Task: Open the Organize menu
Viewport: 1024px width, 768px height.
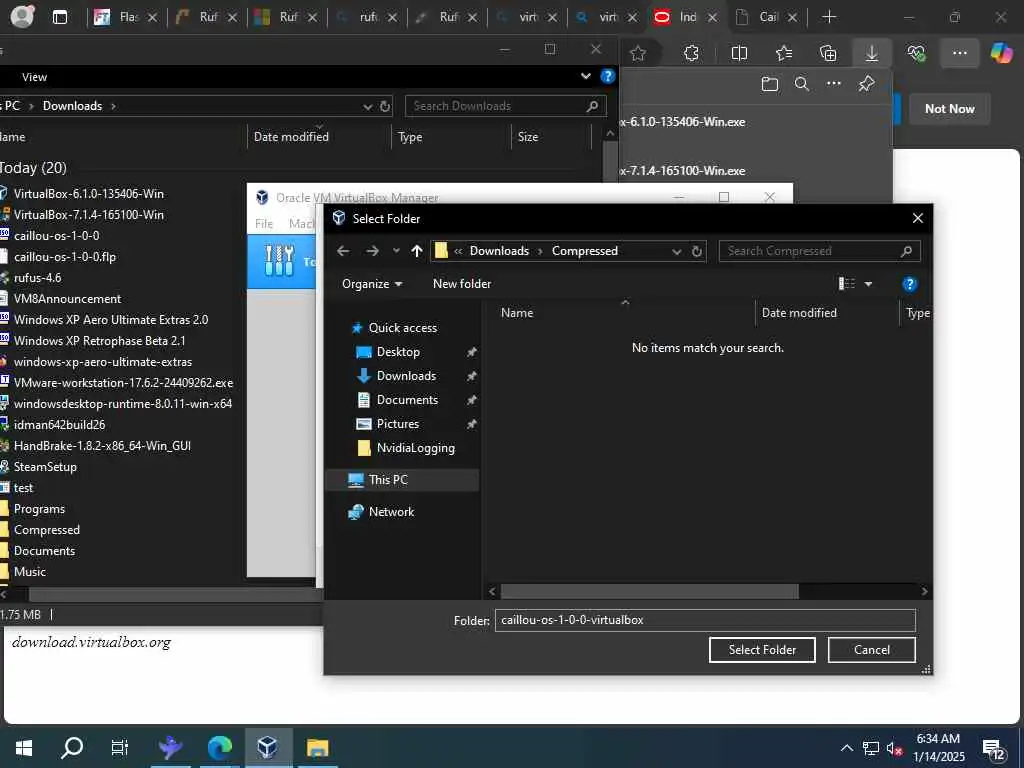Action: tap(372, 283)
